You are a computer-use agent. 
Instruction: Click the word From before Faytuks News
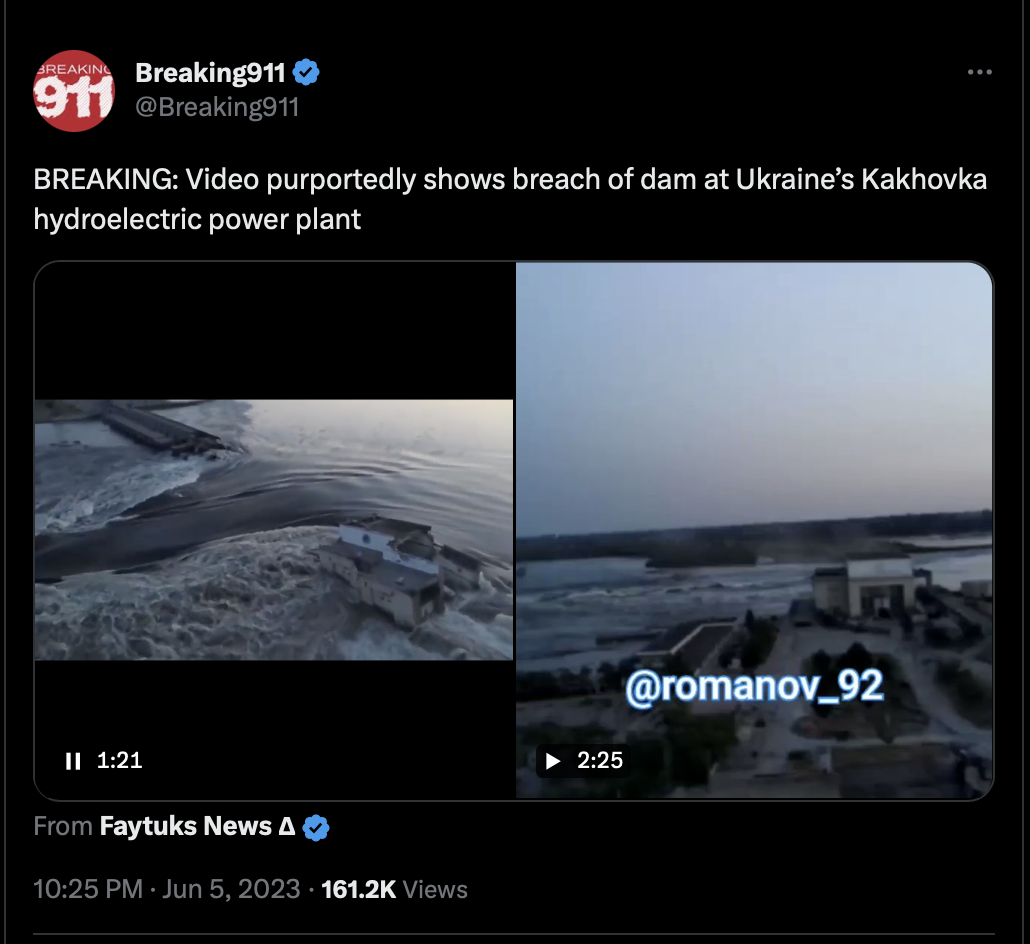tap(63, 826)
